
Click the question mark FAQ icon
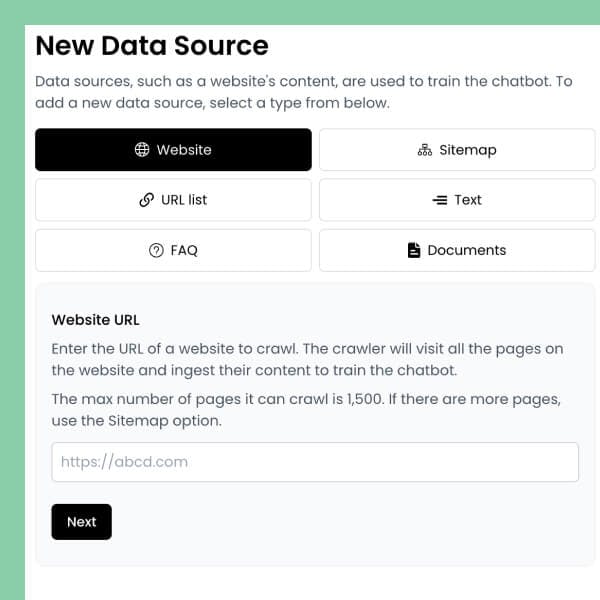click(156, 250)
